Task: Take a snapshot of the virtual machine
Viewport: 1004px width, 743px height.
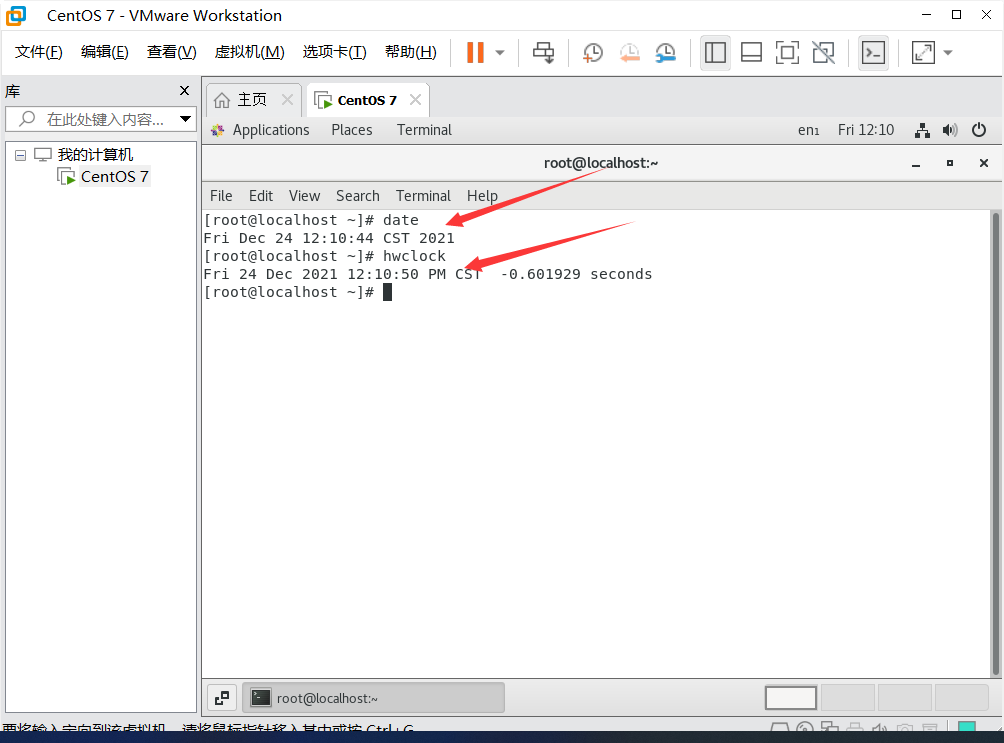Action: 593,53
